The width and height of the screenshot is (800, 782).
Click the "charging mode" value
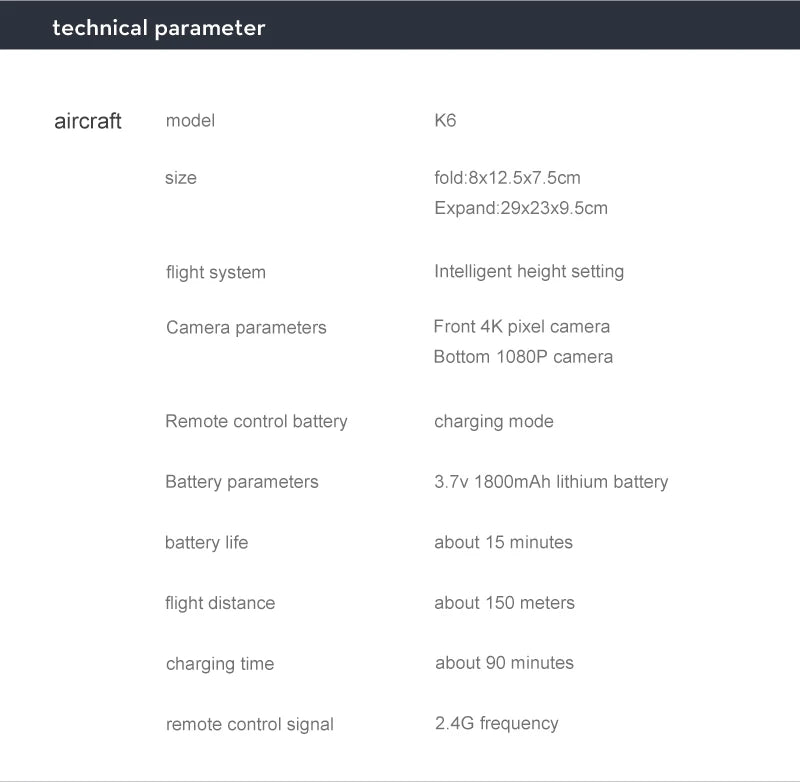pyautogui.click(x=494, y=421)
